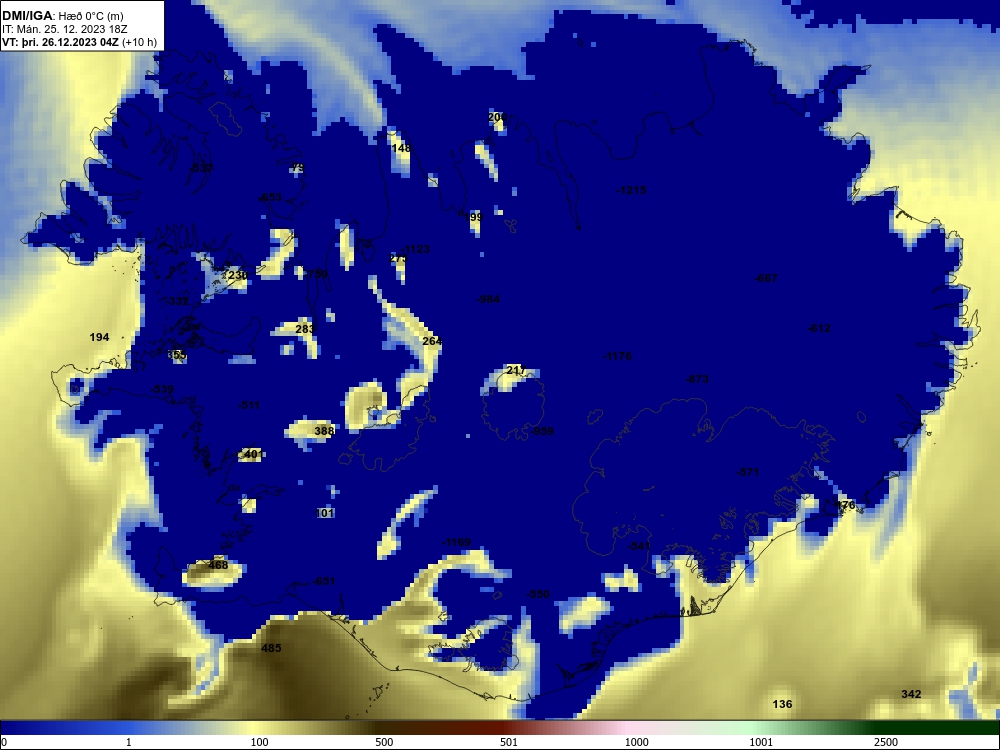This screenshot has height=750, width=1000.
Task: Click the legend tick label "2500"
Action: [x=886, y=742]
